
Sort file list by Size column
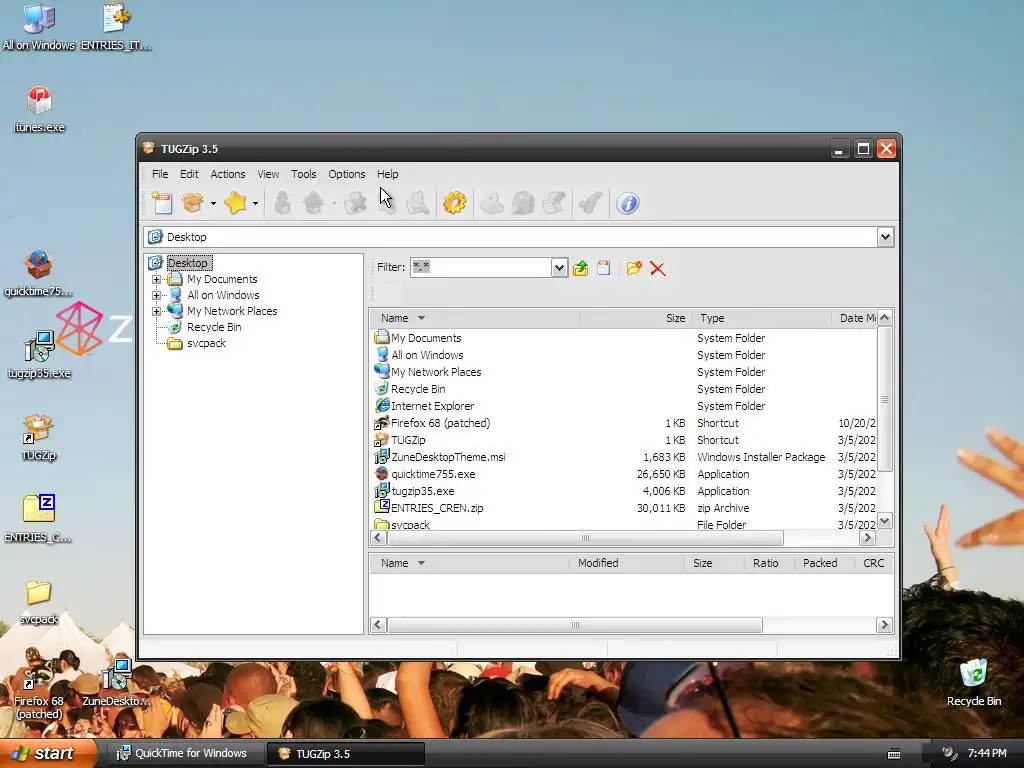click(635, 318)
